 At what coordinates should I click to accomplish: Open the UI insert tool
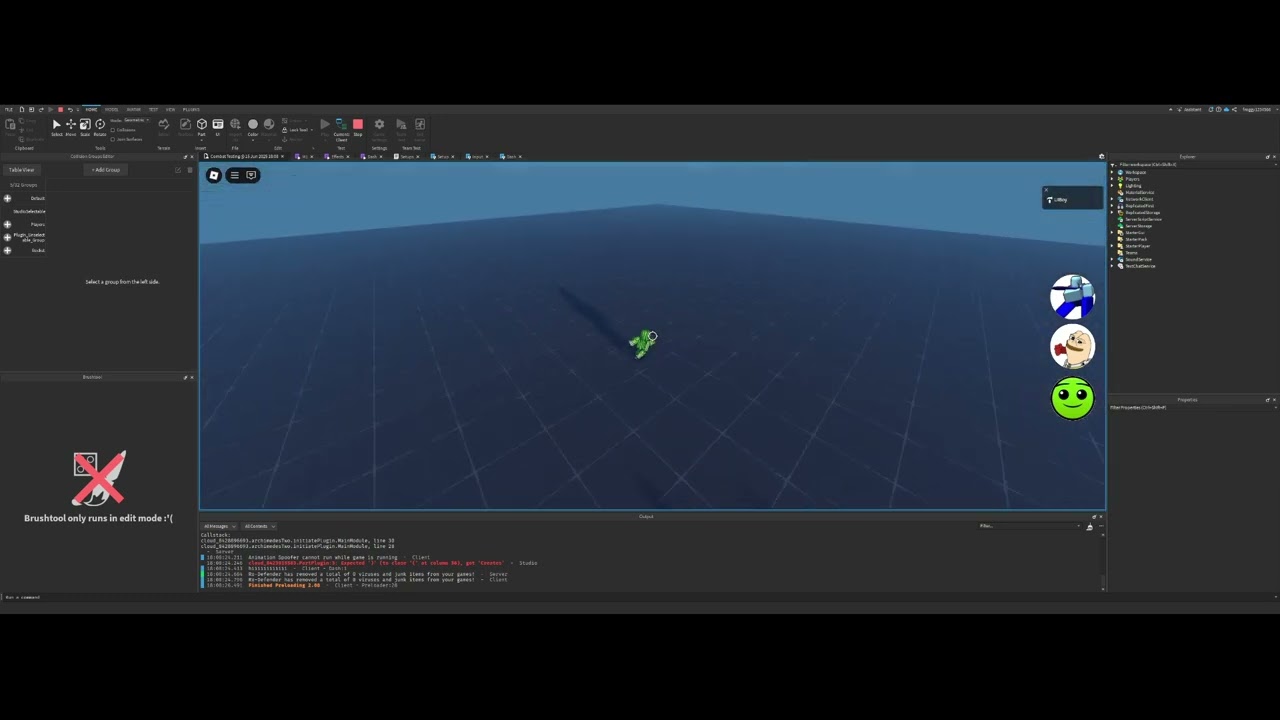[x=218, y=124]
